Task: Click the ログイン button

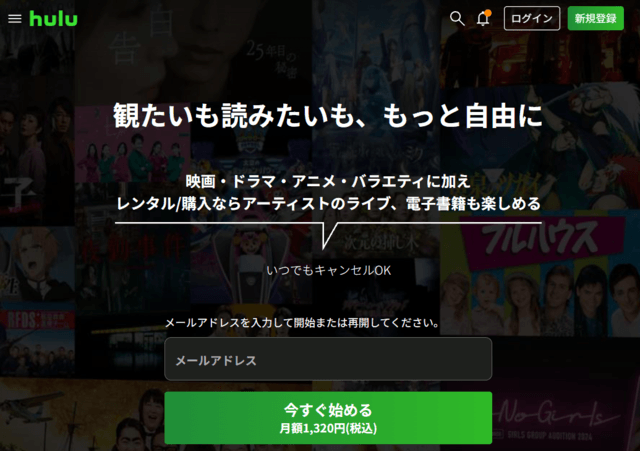Action: (532, 18)
